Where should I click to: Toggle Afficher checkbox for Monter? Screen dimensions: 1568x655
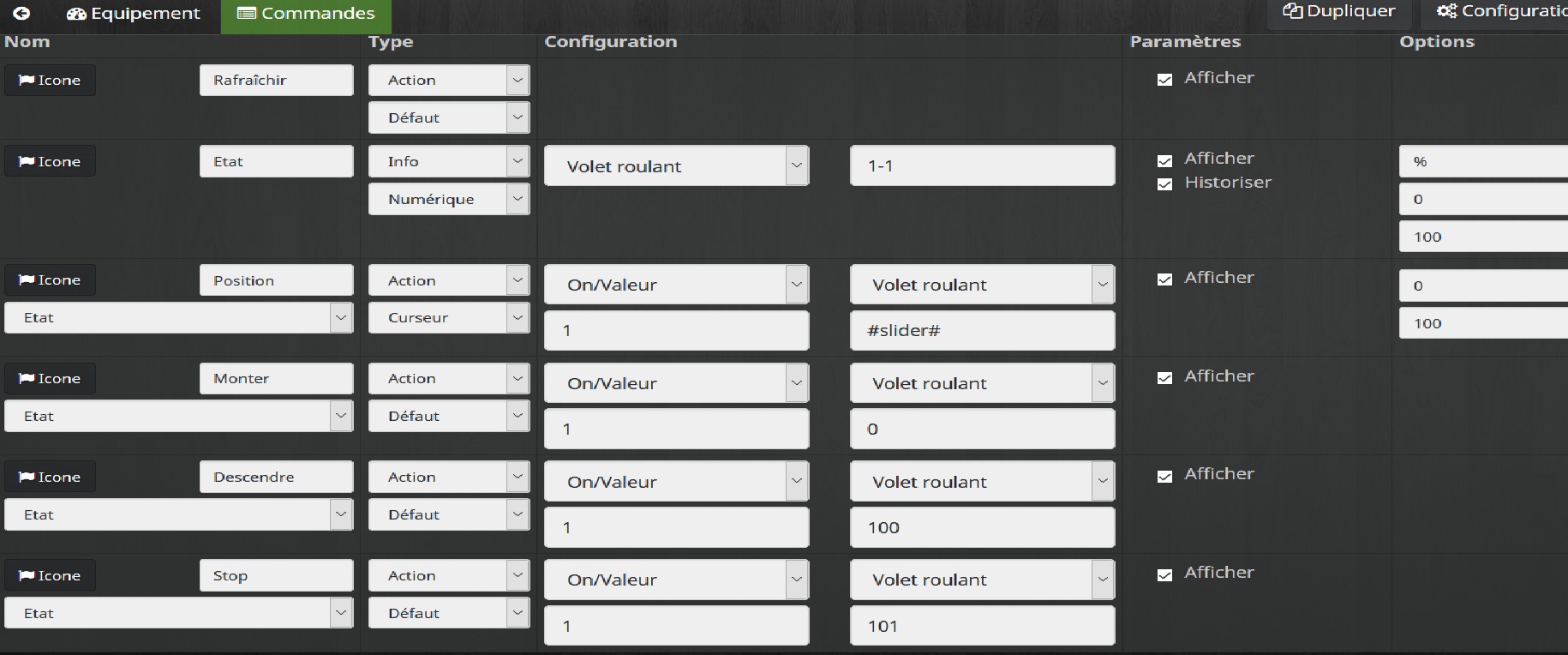(1164, 378)
